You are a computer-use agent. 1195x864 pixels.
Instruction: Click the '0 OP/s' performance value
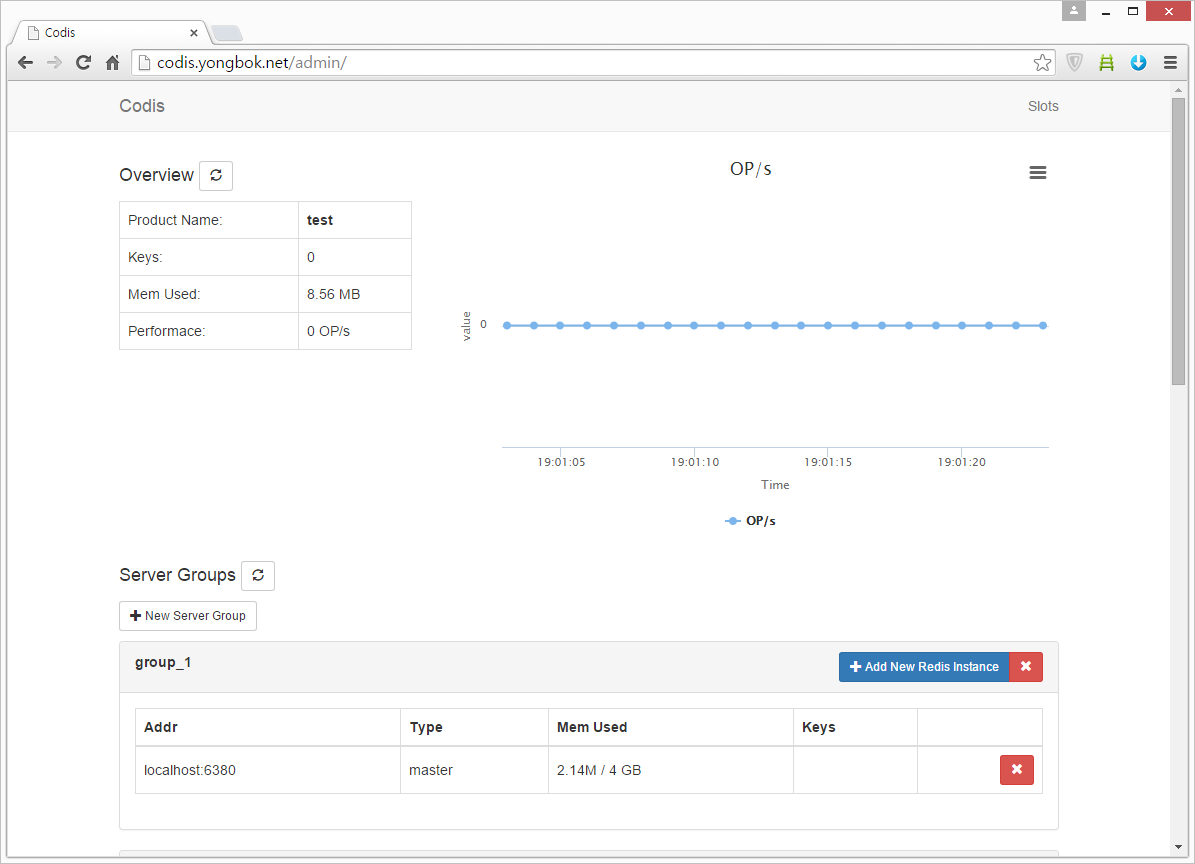pyautogui.click(x=328, y=331)
